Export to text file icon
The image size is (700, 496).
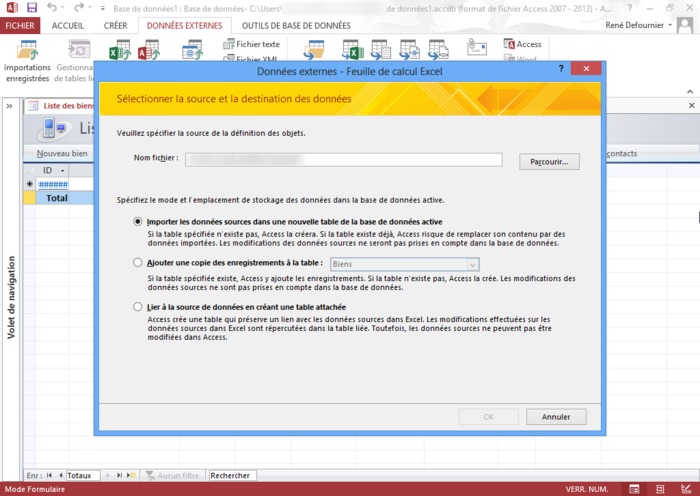point(381,50)
